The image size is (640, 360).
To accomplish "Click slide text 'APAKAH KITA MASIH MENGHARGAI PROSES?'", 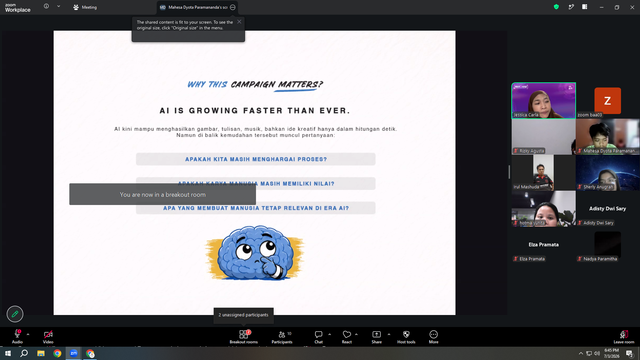I will [256, 159].
